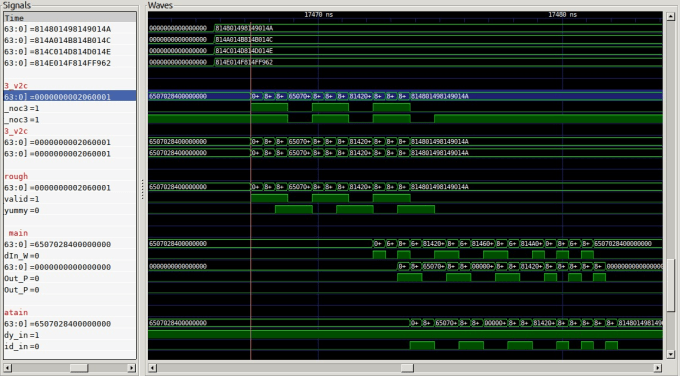
Task: Select the id_in=0 signal
Action: click(x=70, y=347)
